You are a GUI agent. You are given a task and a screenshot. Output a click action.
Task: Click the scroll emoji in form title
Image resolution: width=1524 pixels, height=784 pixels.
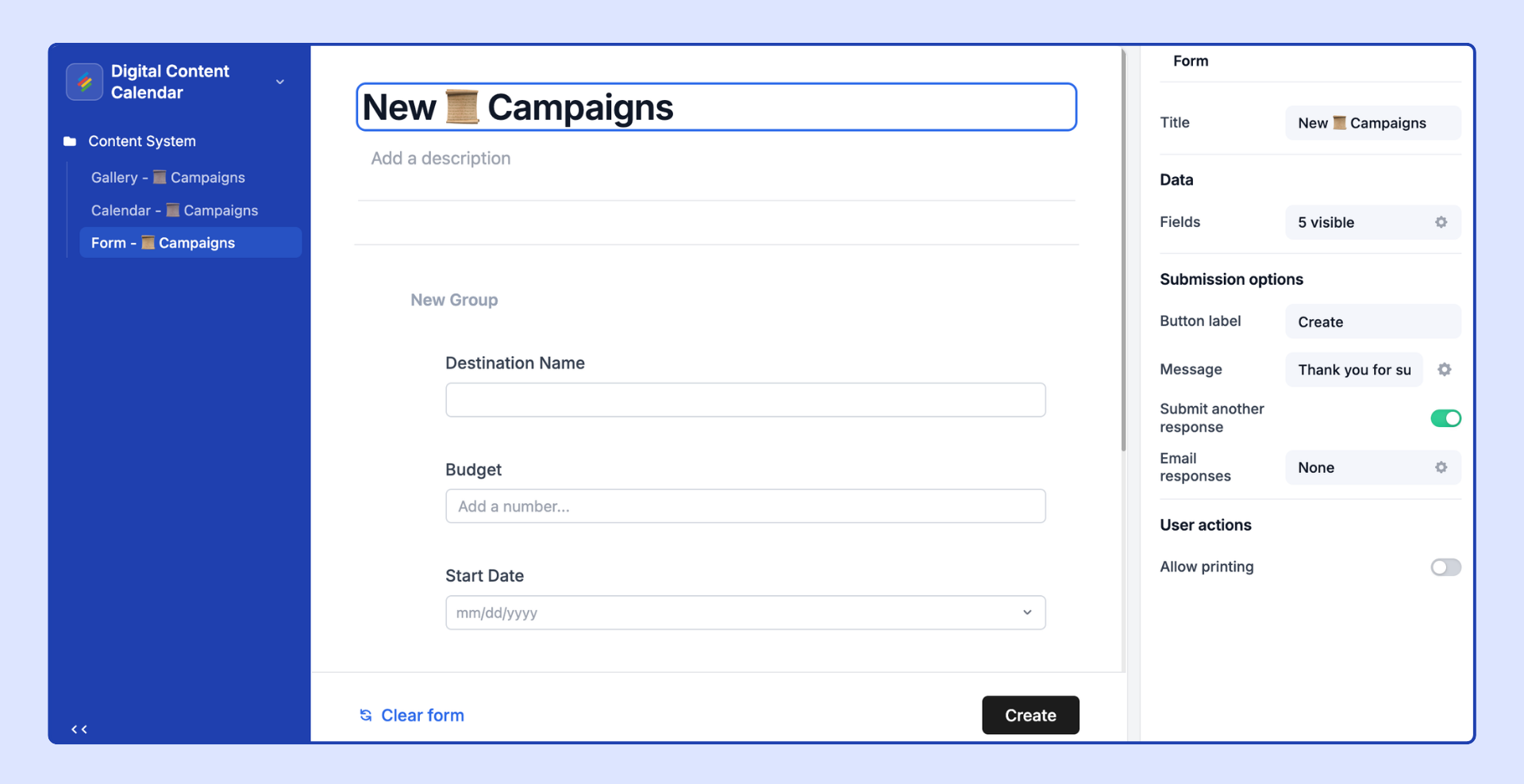[x=462, y=107]
